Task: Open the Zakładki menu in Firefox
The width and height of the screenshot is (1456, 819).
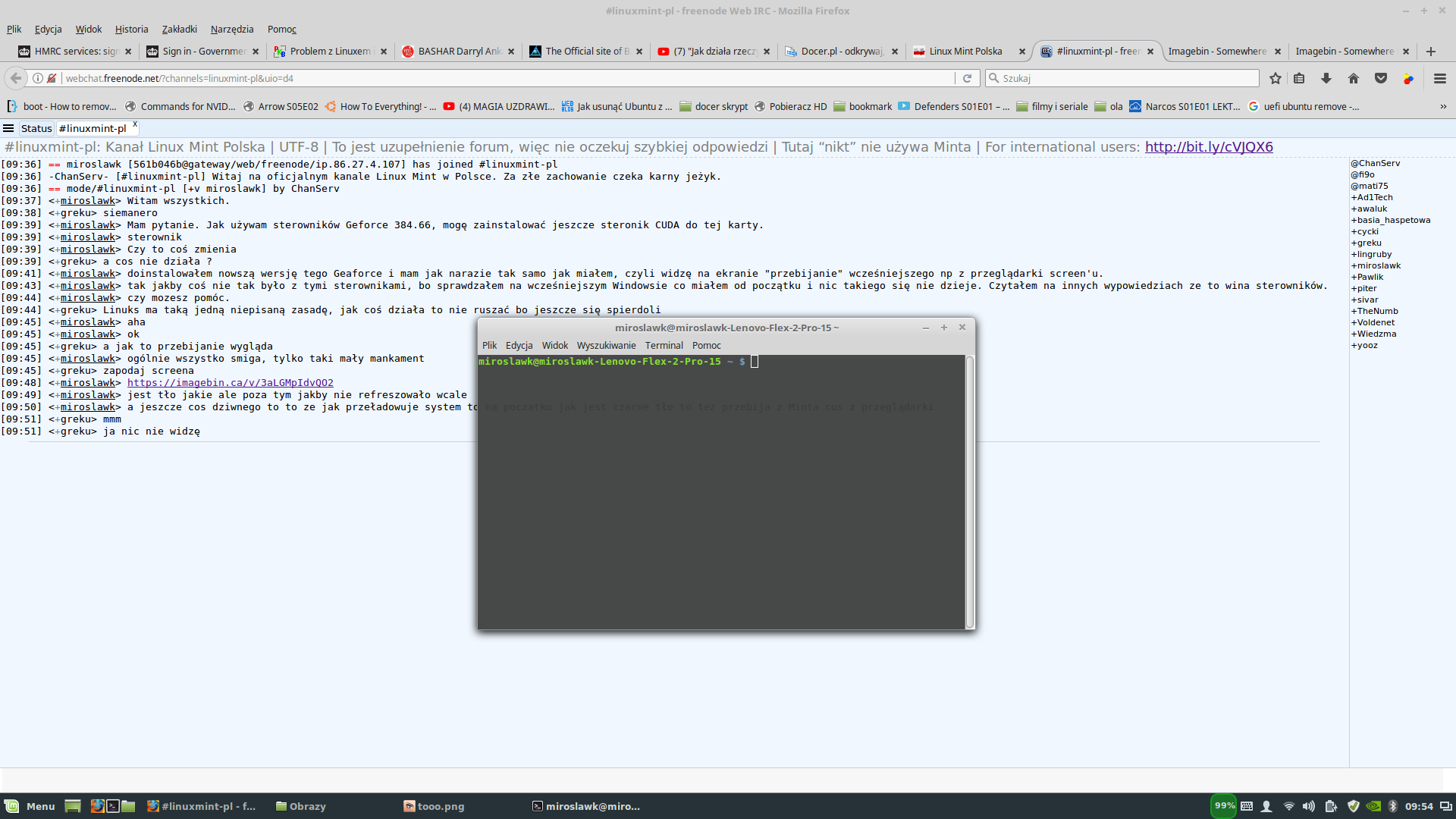Action: pyautogui.click(x=179, y=29)
